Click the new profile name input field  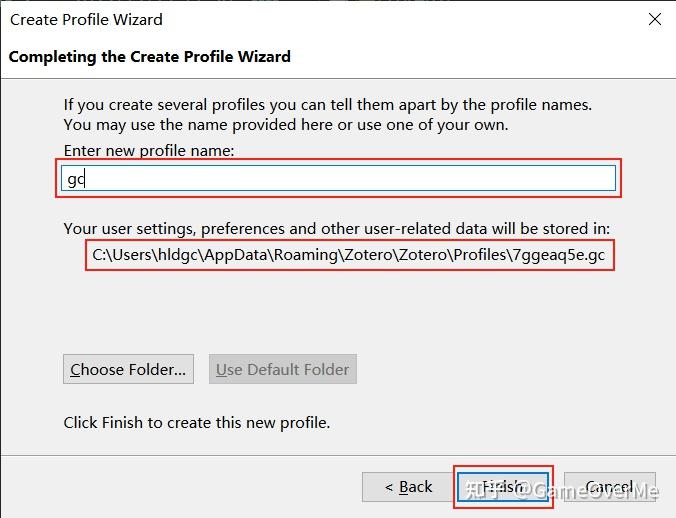[340, 178]
